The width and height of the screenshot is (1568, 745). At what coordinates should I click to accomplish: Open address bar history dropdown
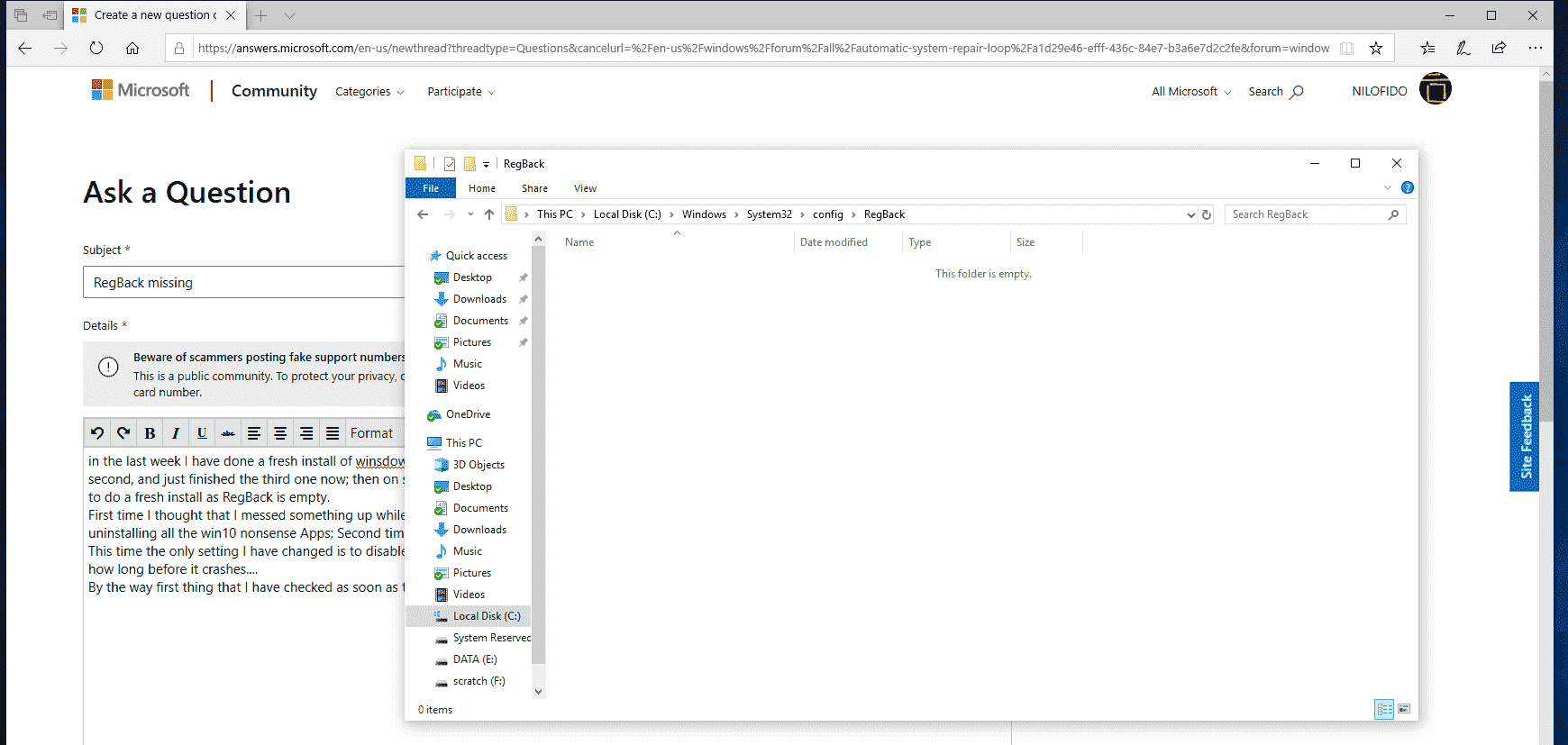coord(1190,214)
